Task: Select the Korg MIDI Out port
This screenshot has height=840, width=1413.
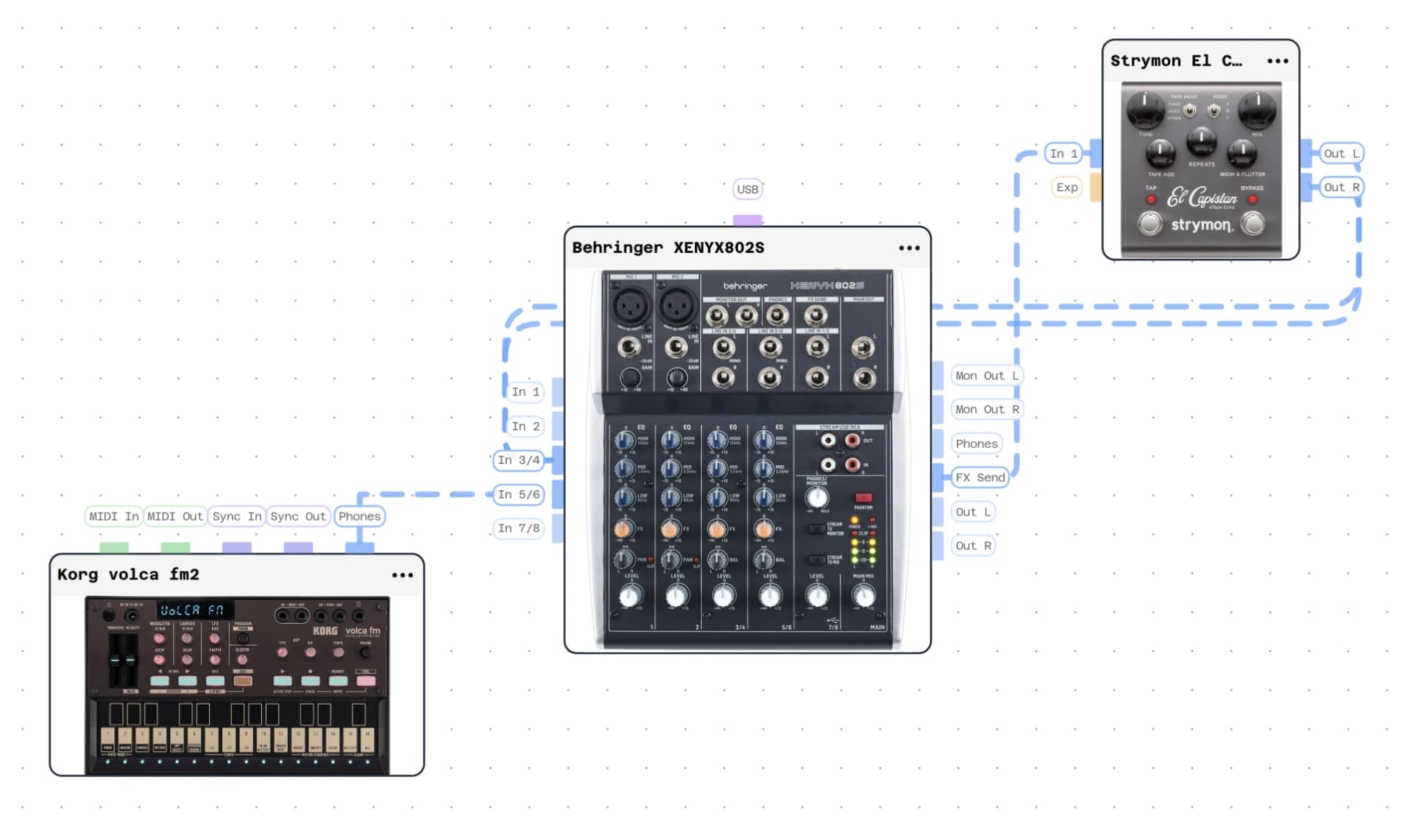Action: point(174,516)
